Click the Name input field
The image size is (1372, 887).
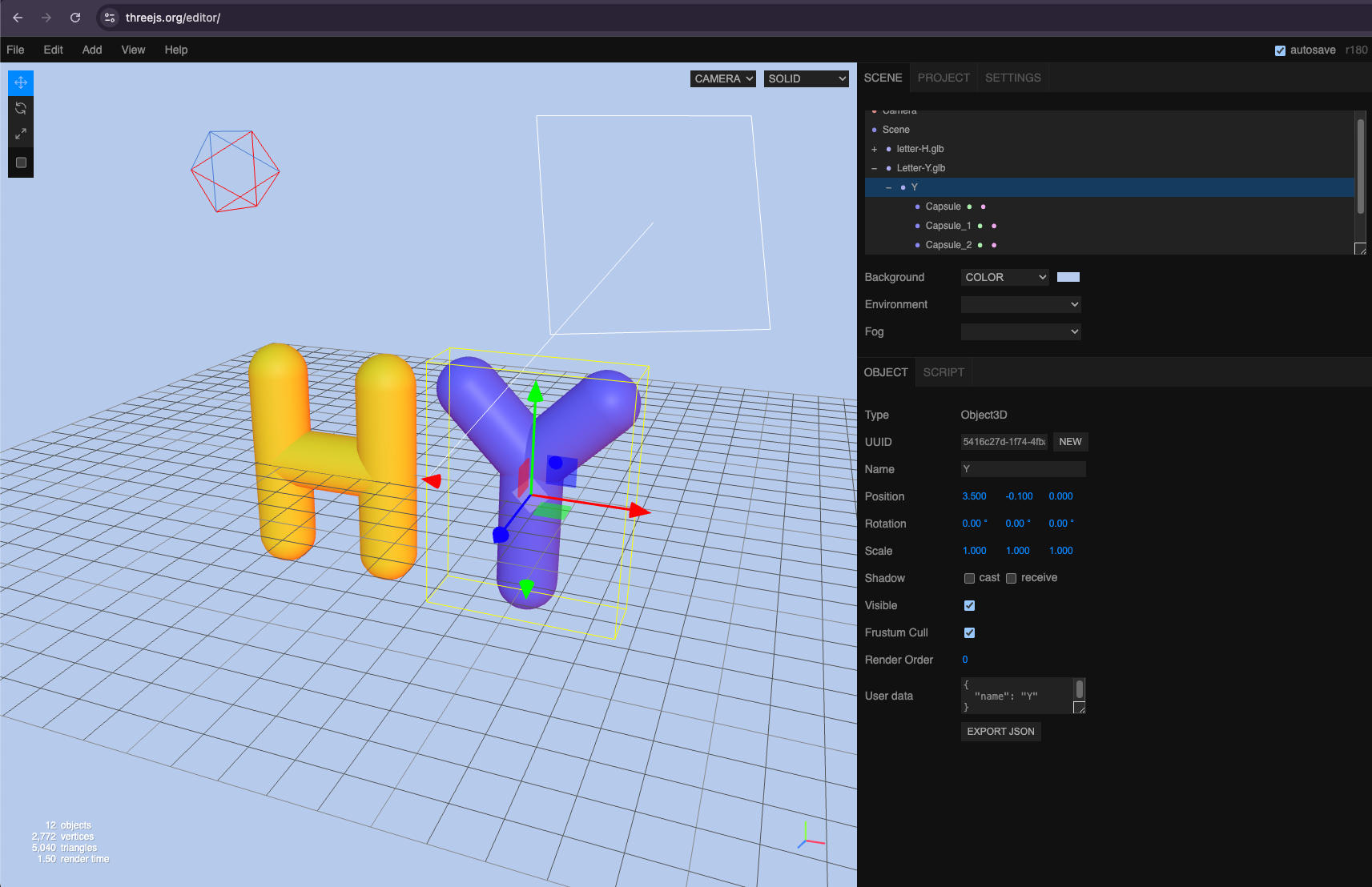point(1023,469)
